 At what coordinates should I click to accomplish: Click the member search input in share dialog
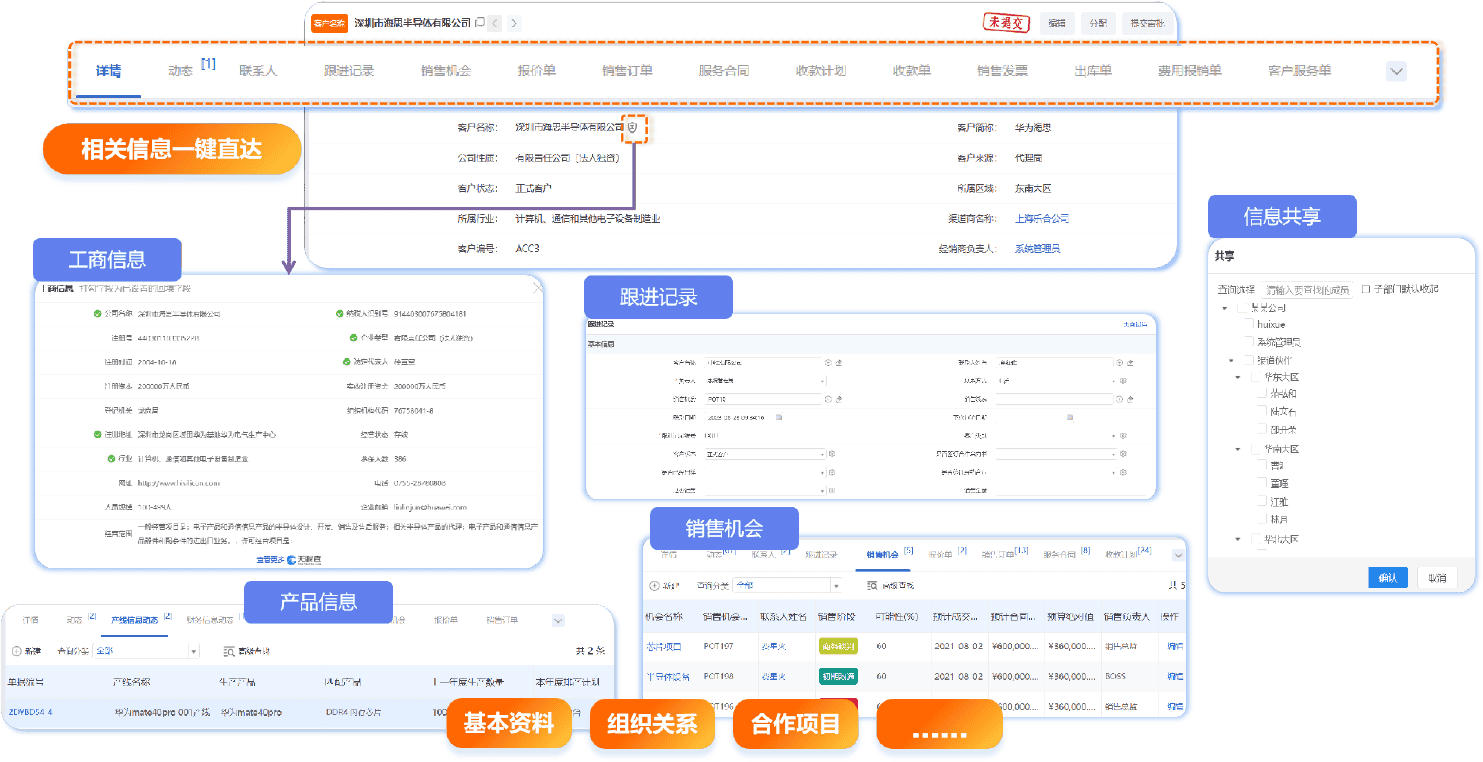coord(1307,290)
